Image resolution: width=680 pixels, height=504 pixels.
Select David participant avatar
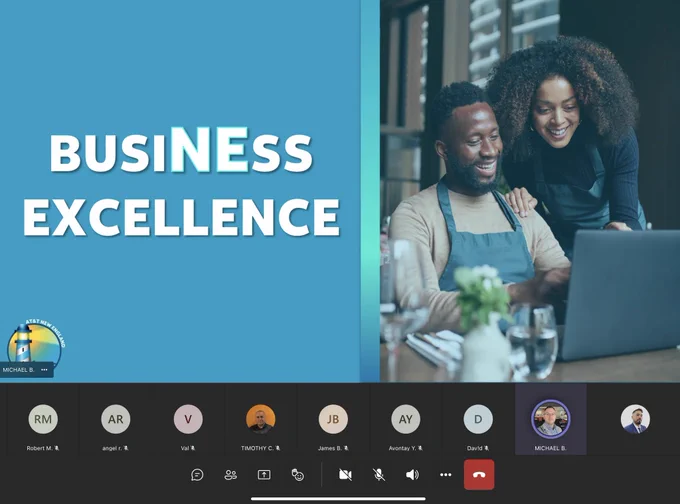click(478, 419)
